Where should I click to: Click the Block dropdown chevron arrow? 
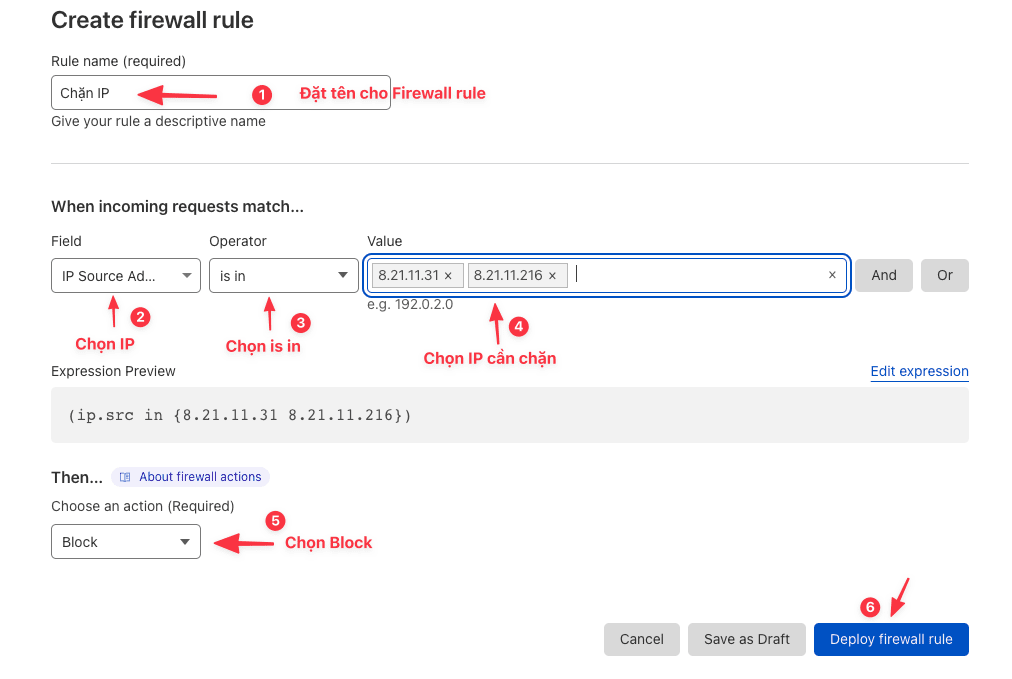coord(184,541)
